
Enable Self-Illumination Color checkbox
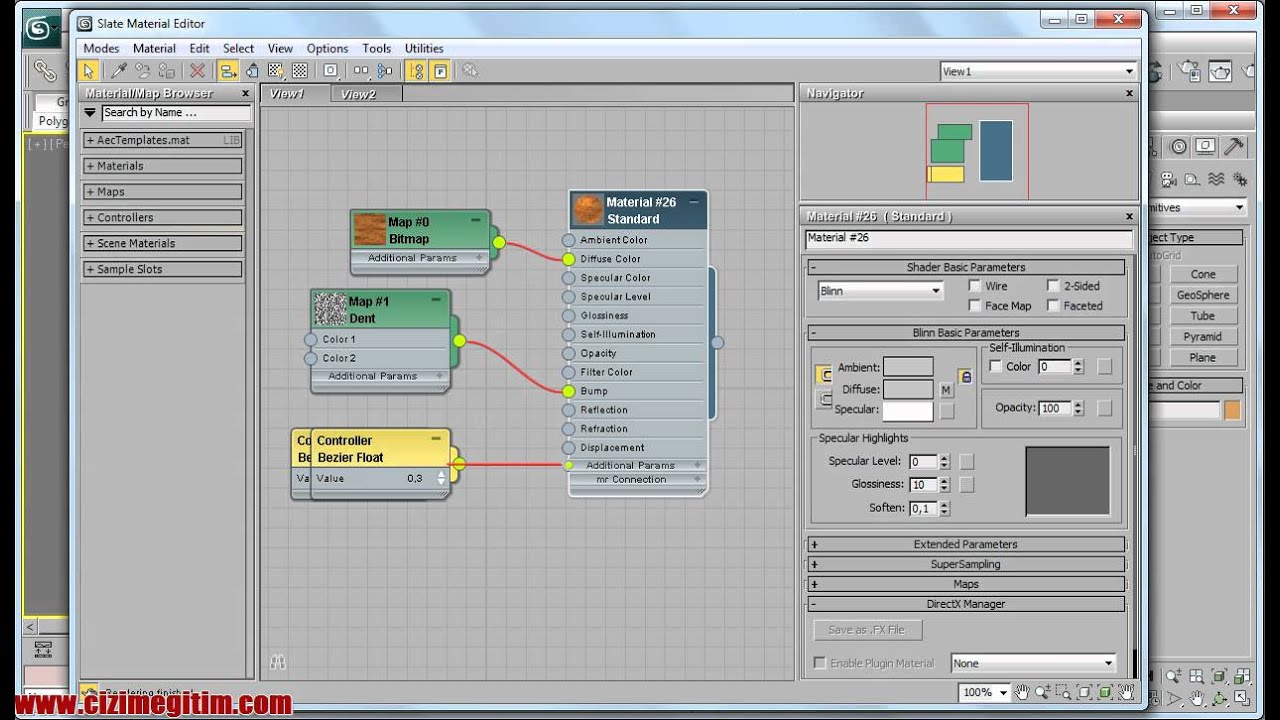pos(996,367)
